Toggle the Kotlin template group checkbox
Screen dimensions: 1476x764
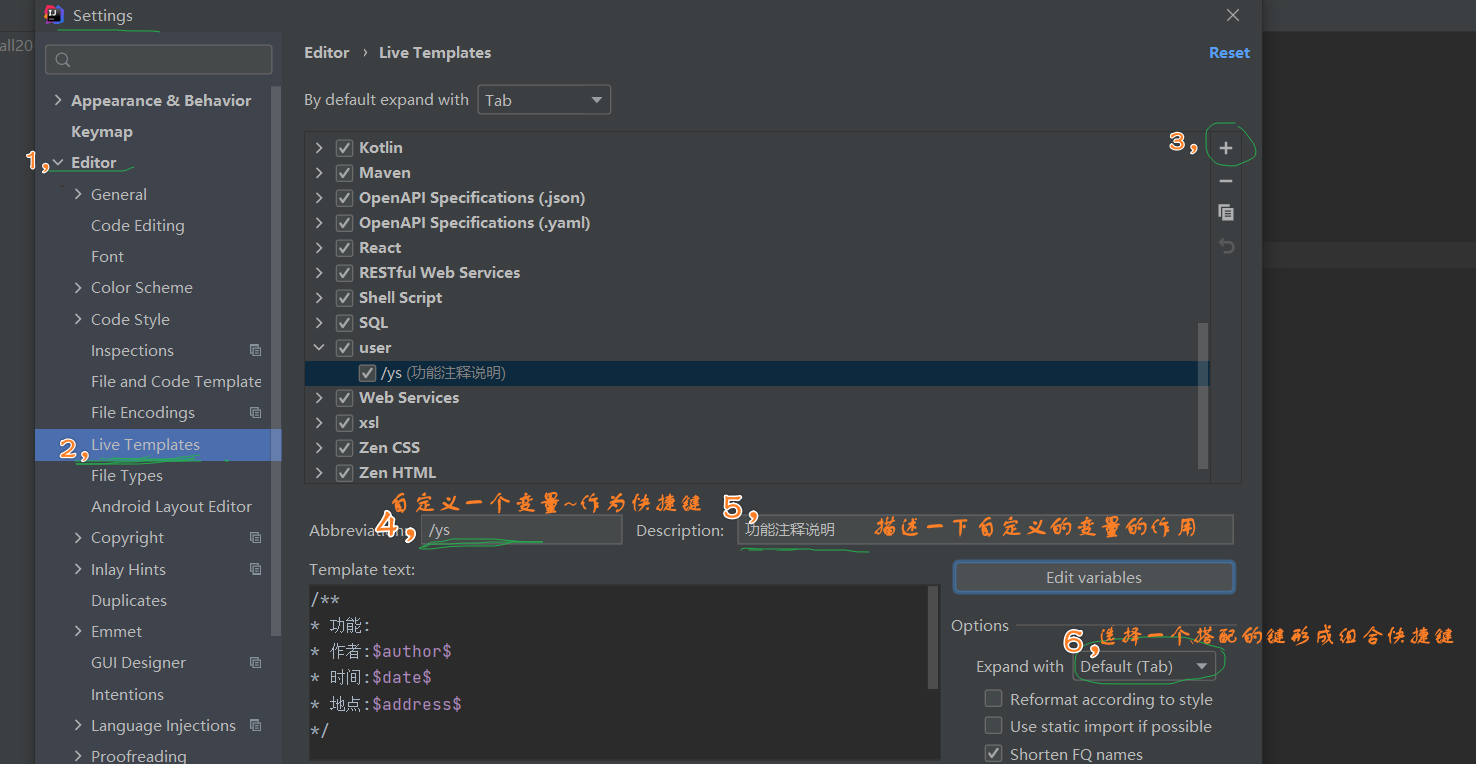(344, 147)
